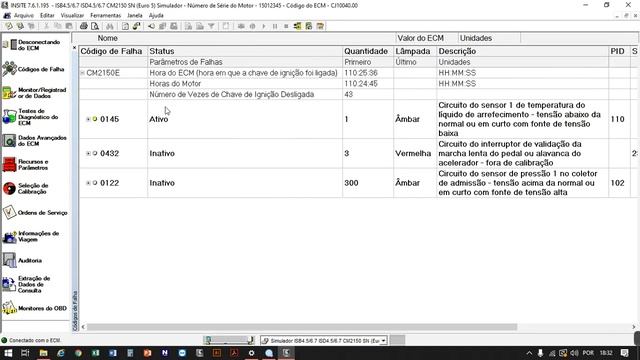Click the Nome header in top pane
The image size is (640, 360).
tap(108, 38)
